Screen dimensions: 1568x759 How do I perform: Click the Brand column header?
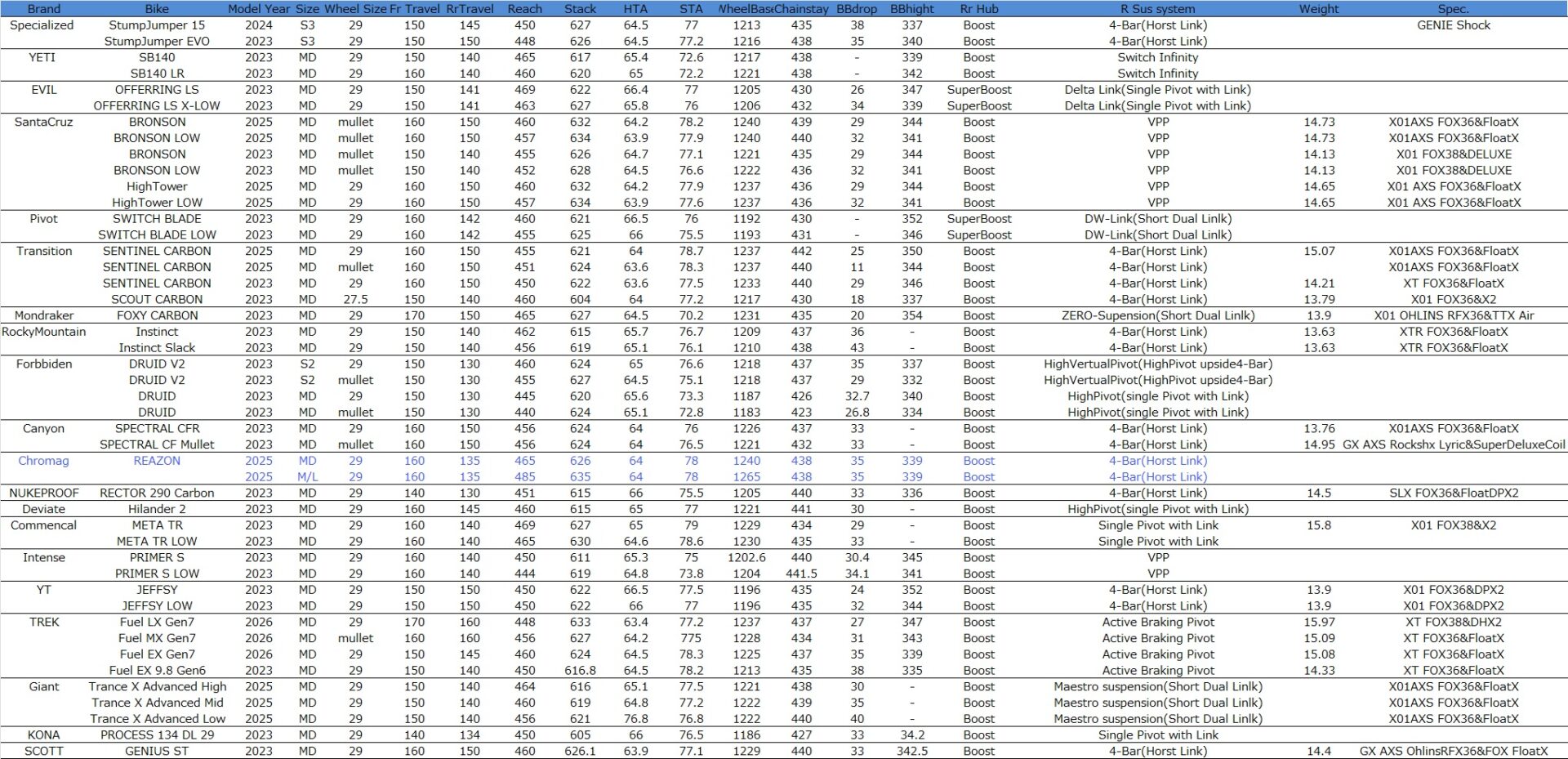click(43, 9)
